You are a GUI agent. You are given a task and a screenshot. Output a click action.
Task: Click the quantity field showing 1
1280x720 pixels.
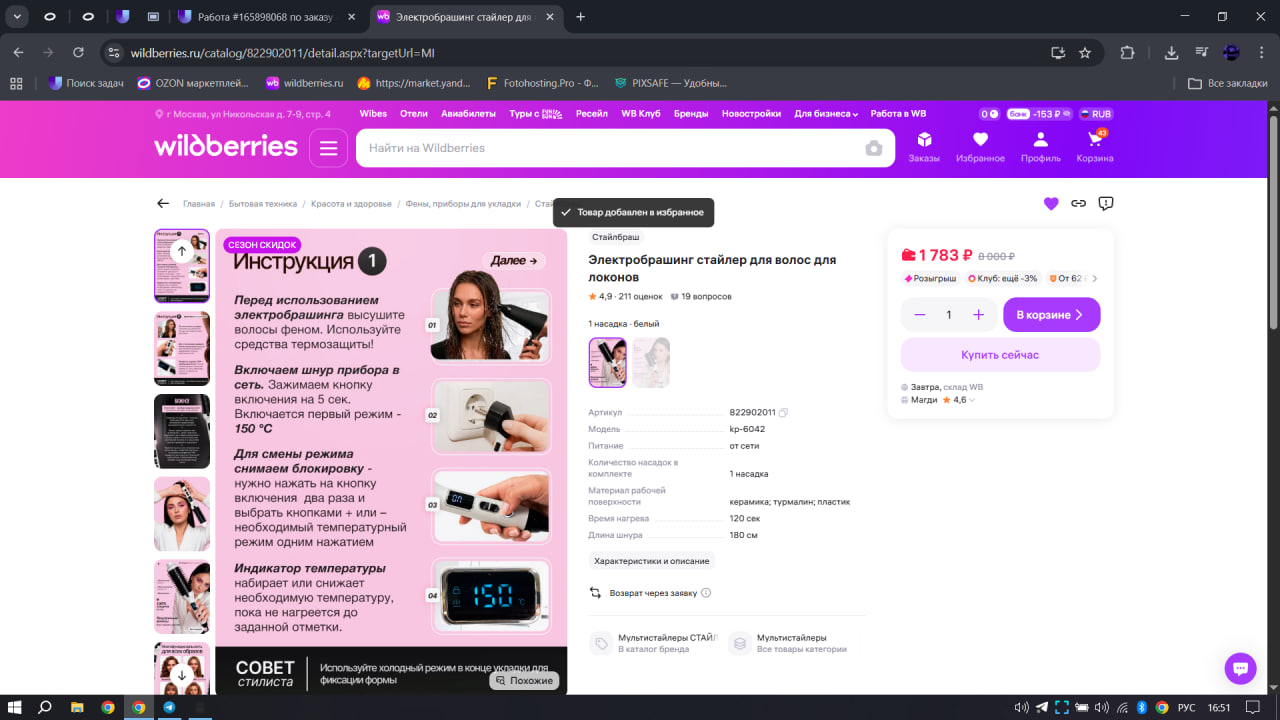click(949, 315)
